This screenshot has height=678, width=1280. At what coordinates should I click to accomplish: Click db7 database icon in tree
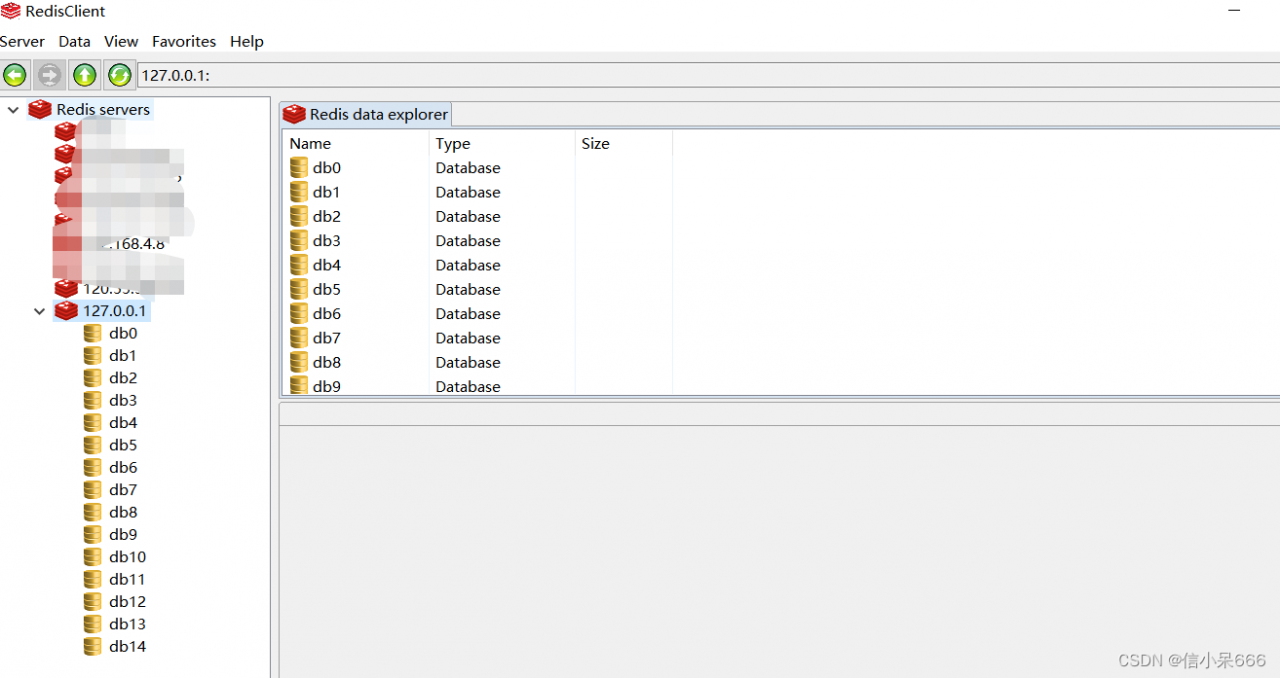coord(93,490)
